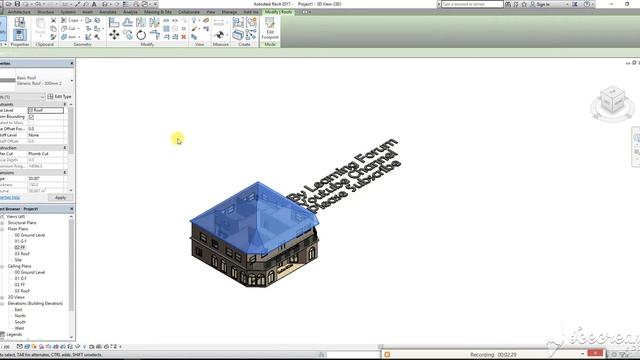Collapse the Dimensions section in Properties
The image size is (640, 360).
point(64,173)
